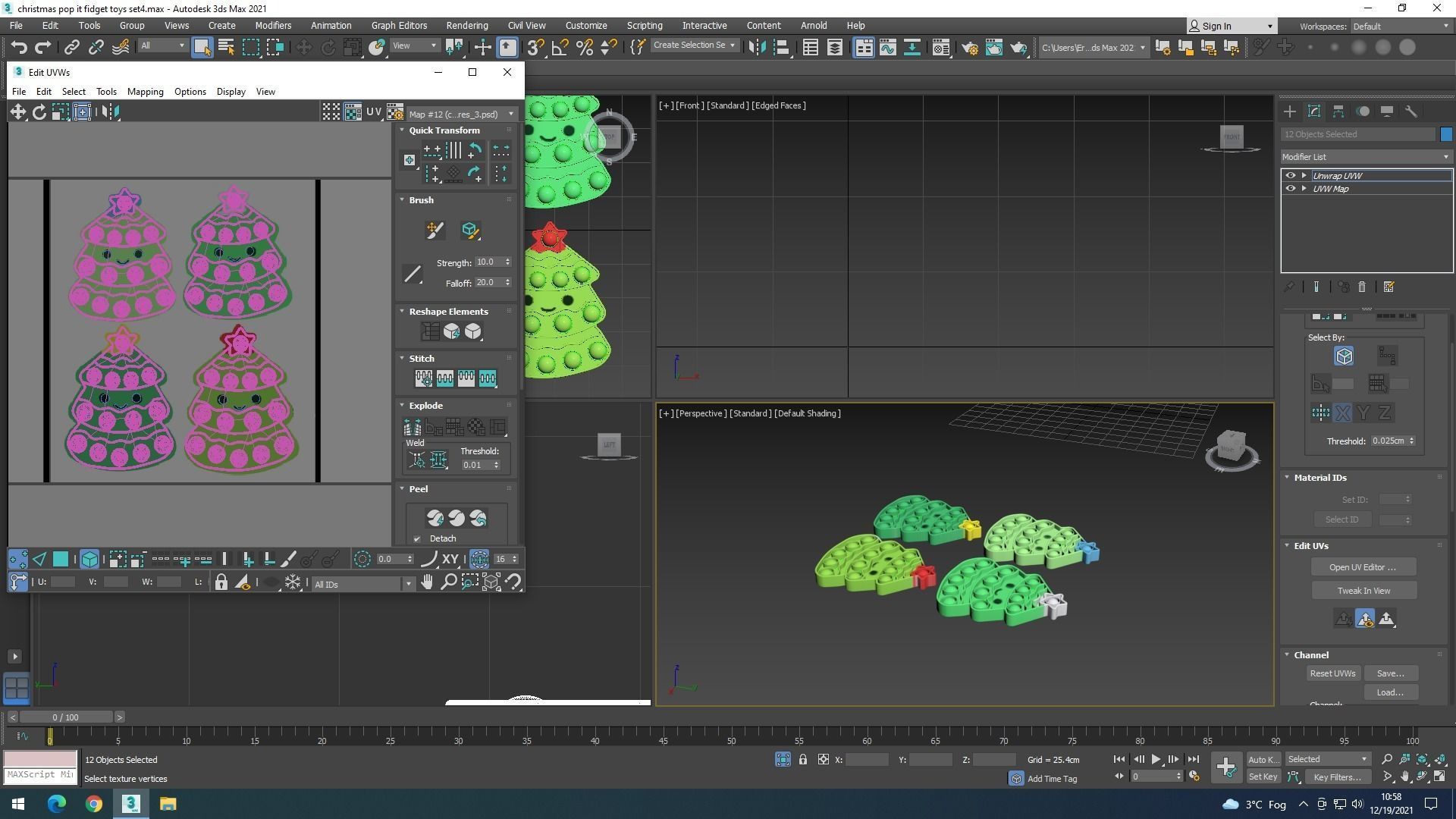This screenshot has height=819, width=1456.
Task: Click the Render Setup teapot icon
Action: pos(969,47)
